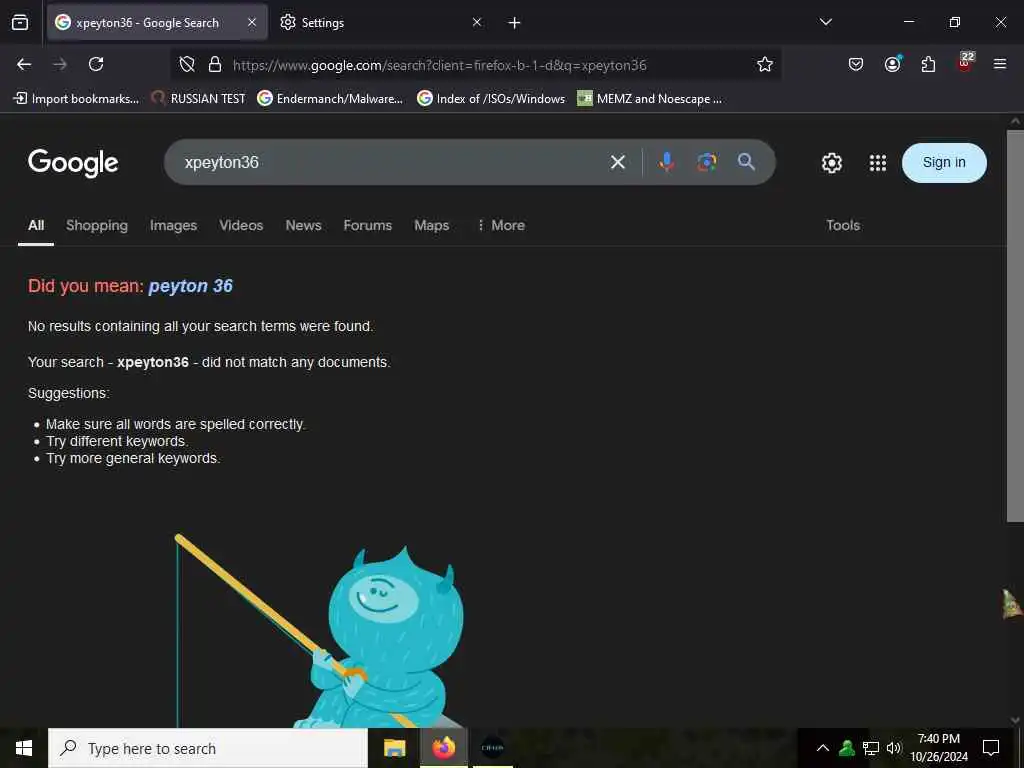Image resolution: width=1024 pixels, height=768 pixels.
Task: Click the Sign in button
Action: pyautogui.click(x=944, y=163)
